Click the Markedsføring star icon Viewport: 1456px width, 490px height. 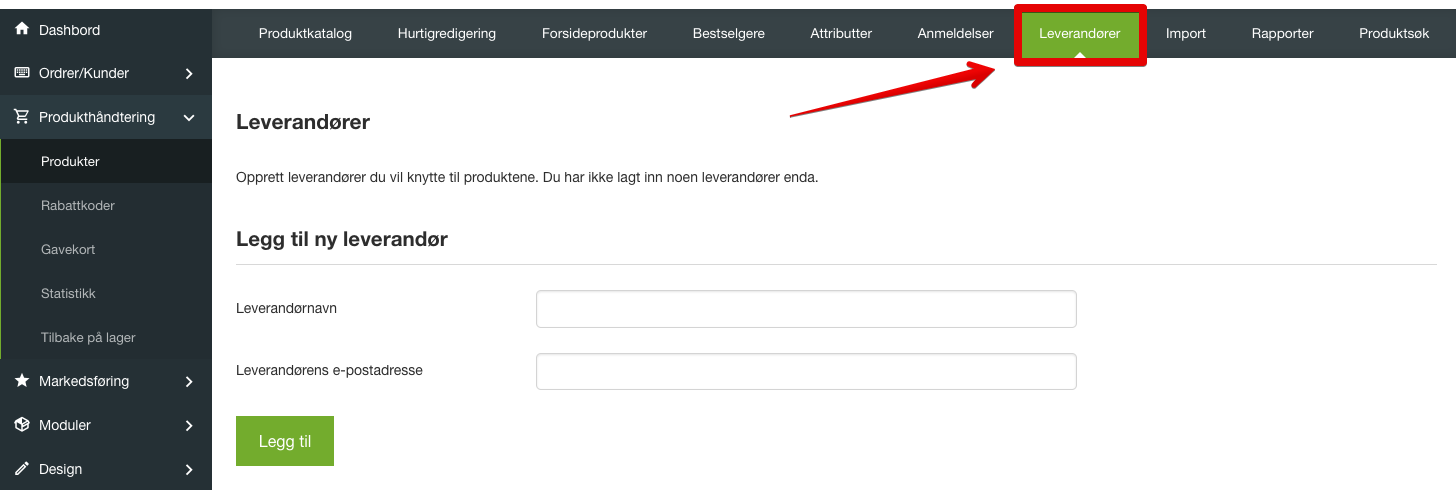(21, 381)
